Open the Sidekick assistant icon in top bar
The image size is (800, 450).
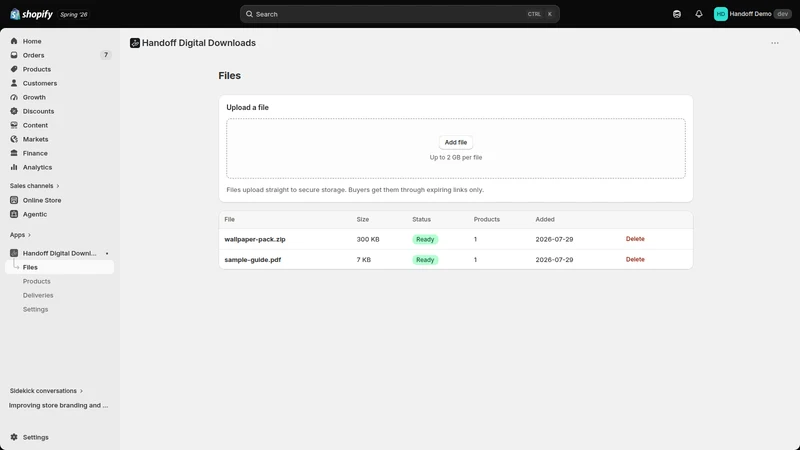click(x=677, y=14)
